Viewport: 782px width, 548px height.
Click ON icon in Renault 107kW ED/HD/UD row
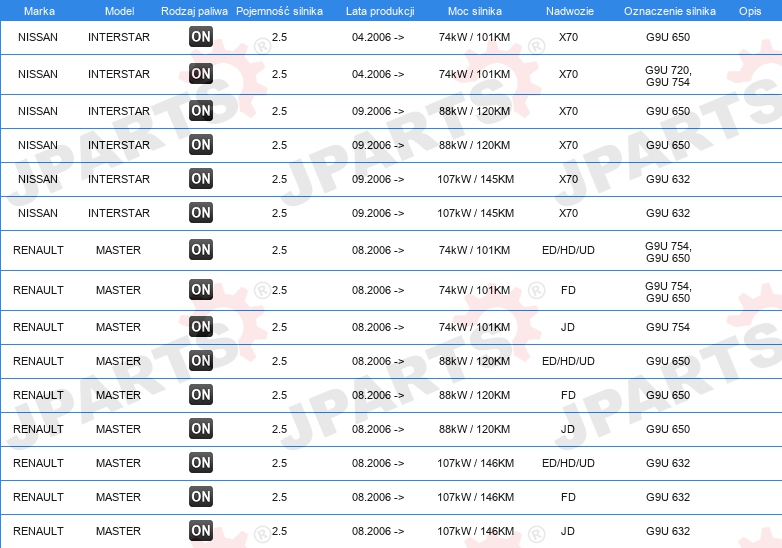(201, 462)
